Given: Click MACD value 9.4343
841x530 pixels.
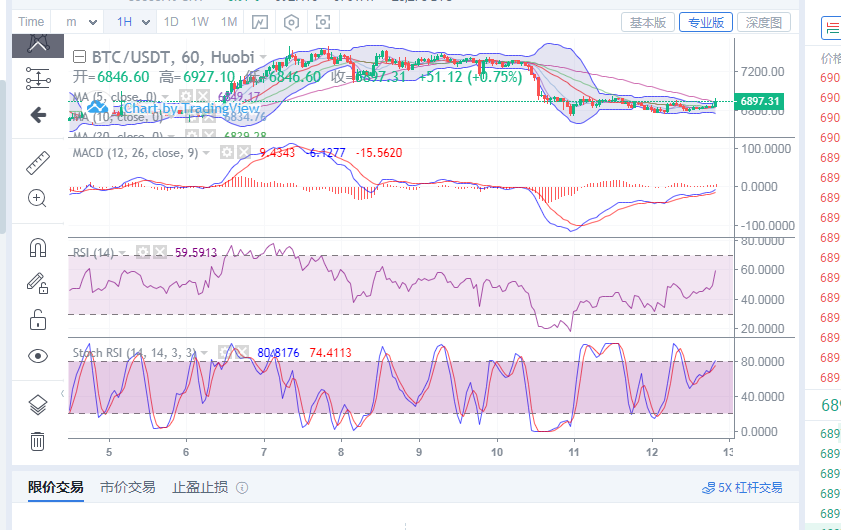Looking at the screenshot, I should pyautogui.click(x=277, y=153).
